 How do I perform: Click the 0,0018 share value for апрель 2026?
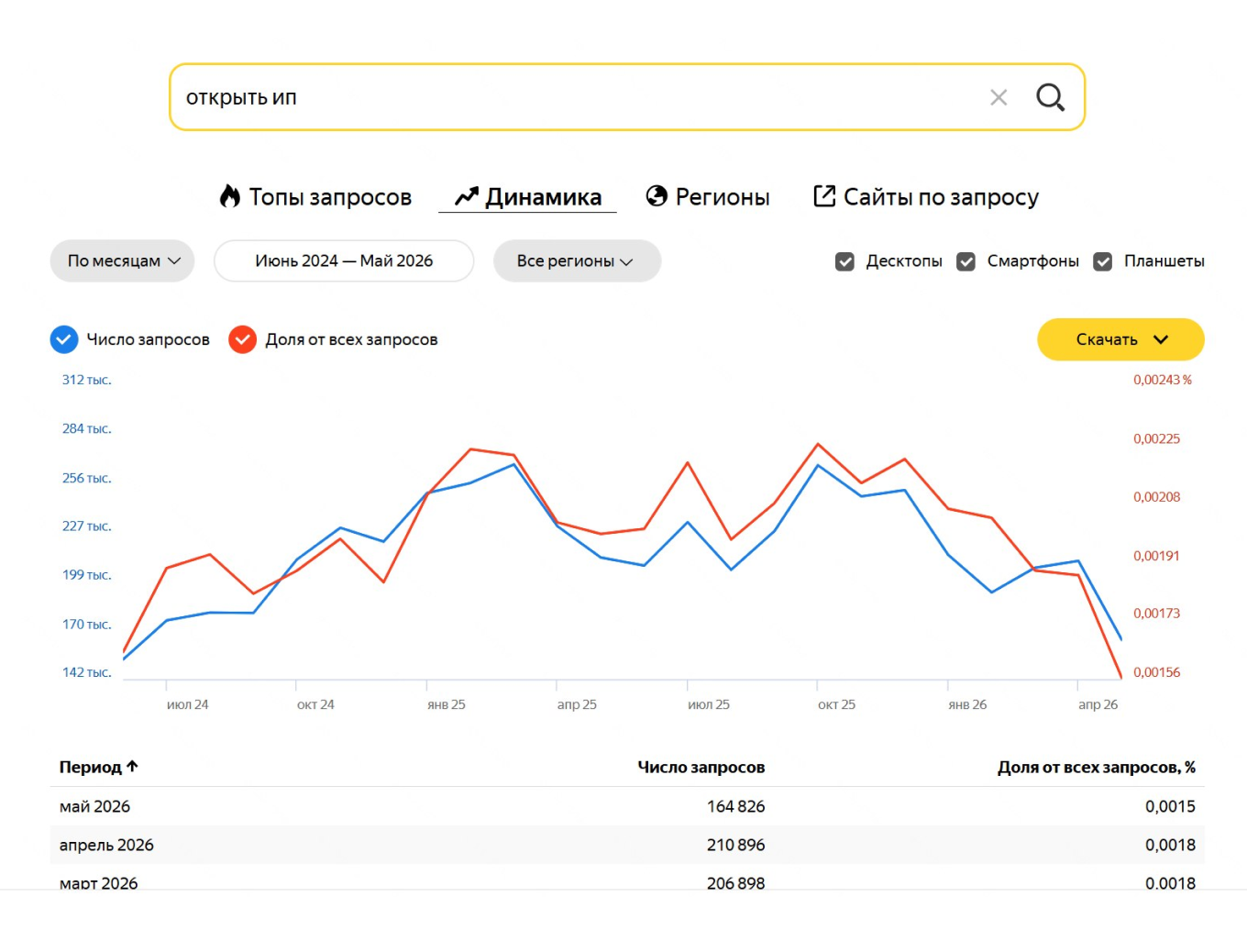(1170, 845)
